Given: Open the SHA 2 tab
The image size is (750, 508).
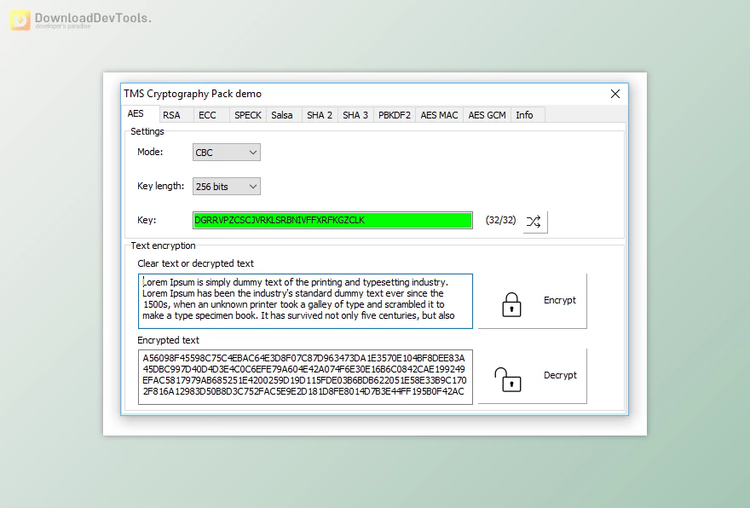Looking at the screenshot, I should 320,115.
